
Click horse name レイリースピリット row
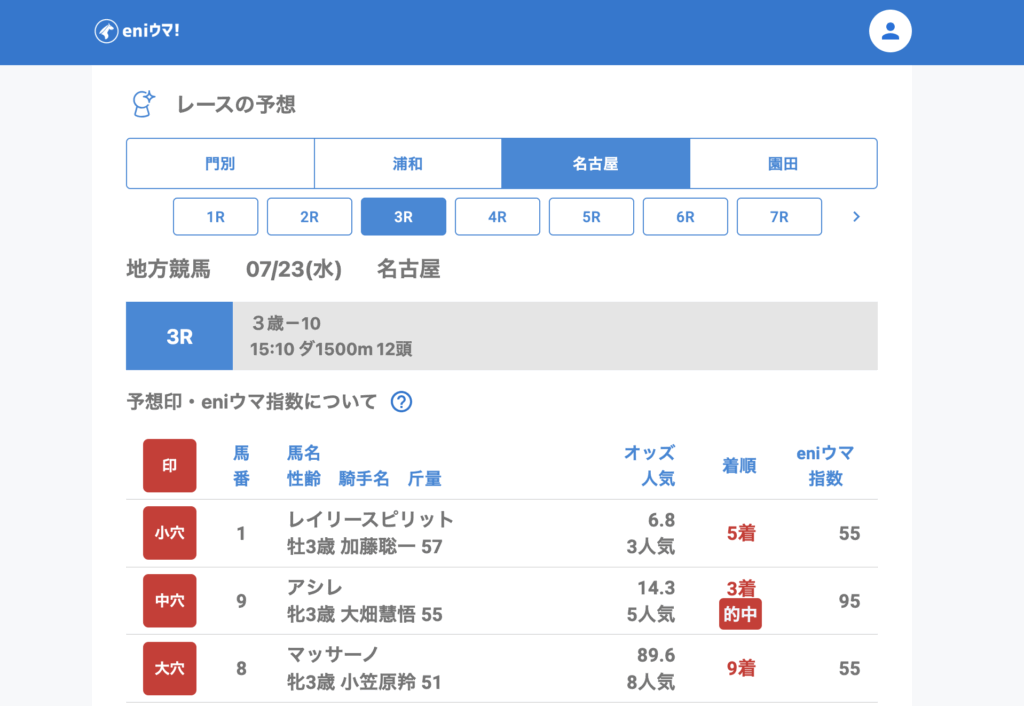(x=370, y=519)
